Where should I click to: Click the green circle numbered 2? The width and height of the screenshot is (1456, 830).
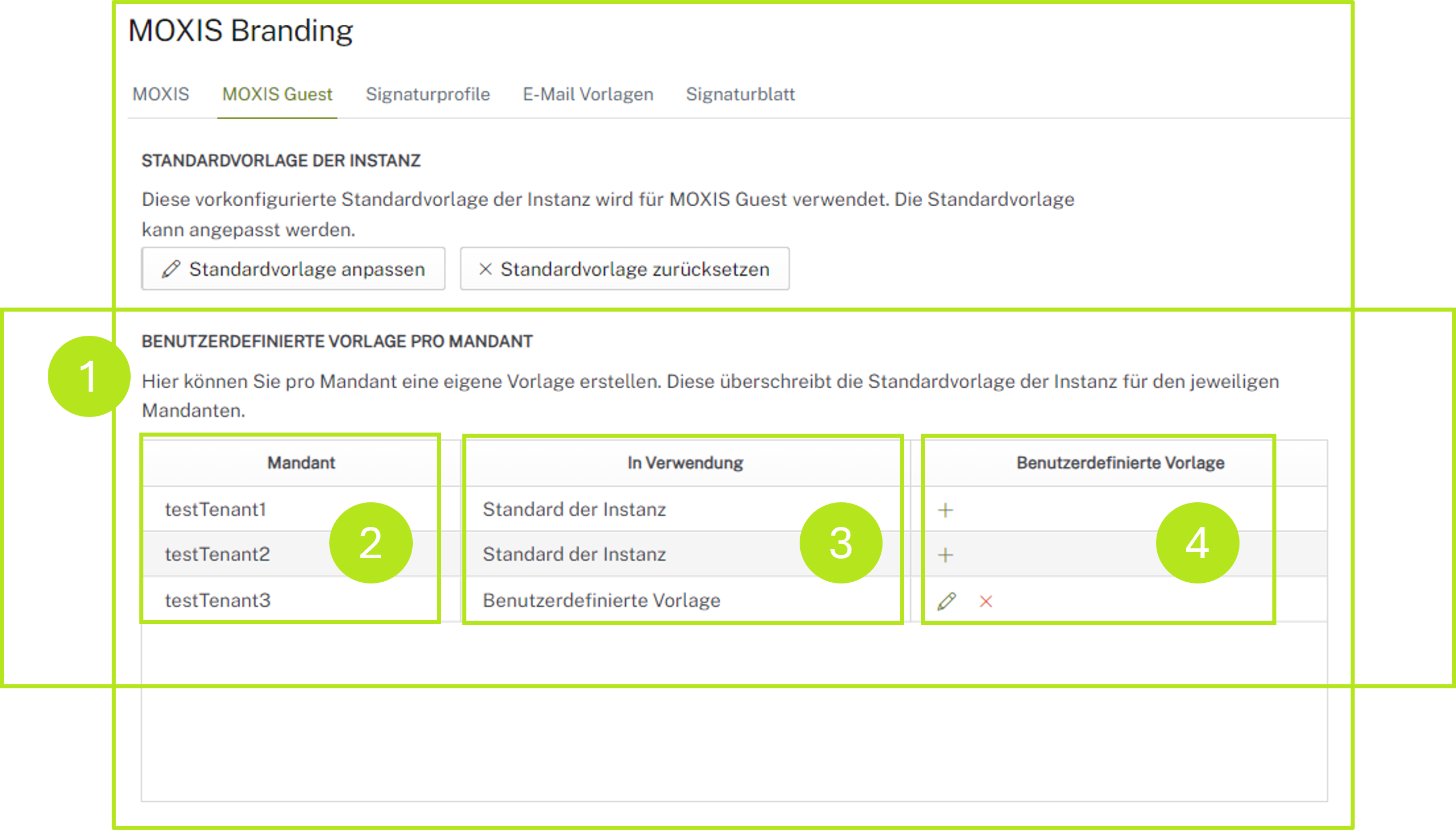(371, 543)
